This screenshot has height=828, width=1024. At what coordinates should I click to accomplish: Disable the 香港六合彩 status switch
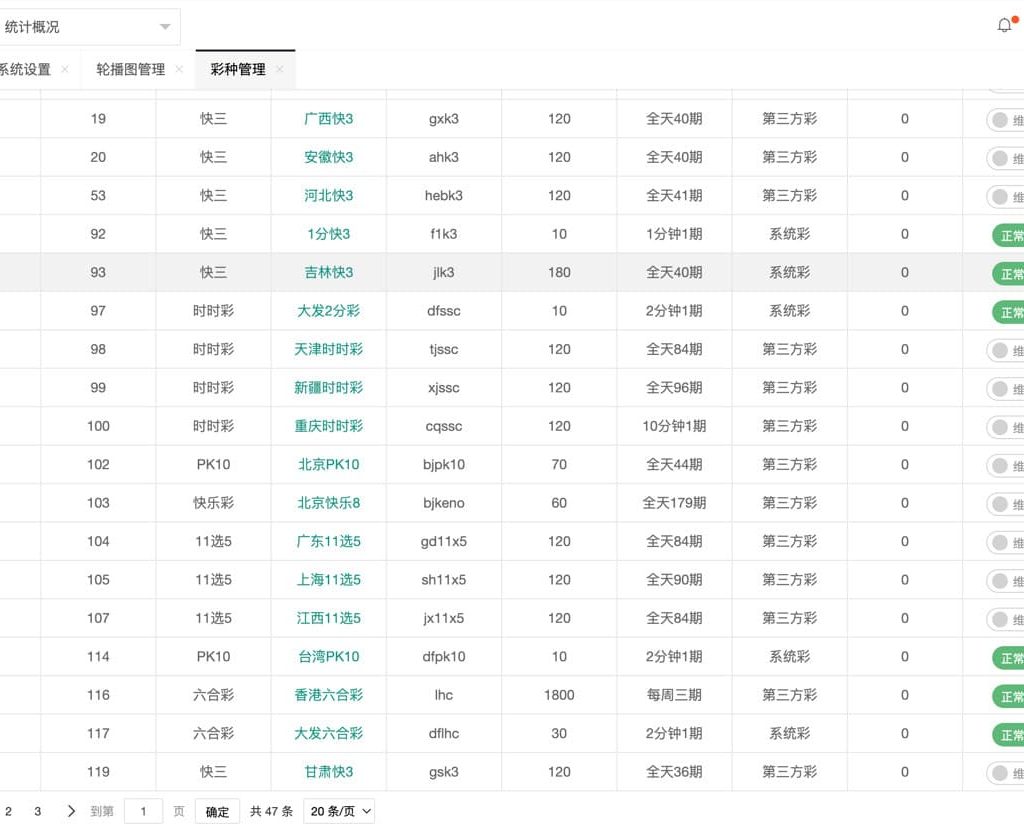pos(1007,696)
